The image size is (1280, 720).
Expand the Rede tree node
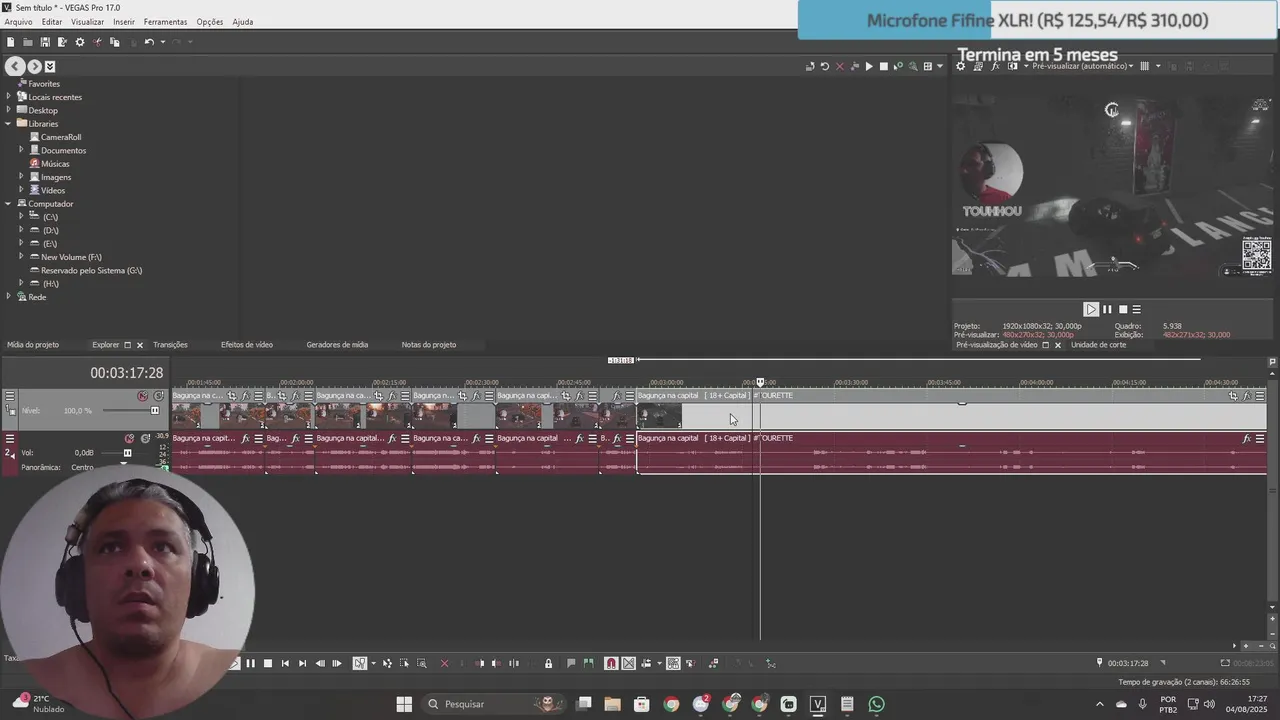pos(9,297)
